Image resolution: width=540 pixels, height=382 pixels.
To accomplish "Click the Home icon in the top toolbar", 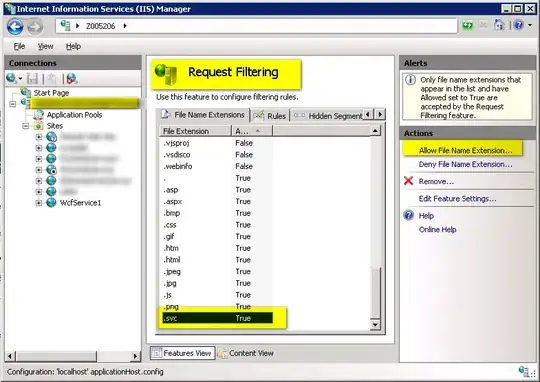I will (499, 25).
